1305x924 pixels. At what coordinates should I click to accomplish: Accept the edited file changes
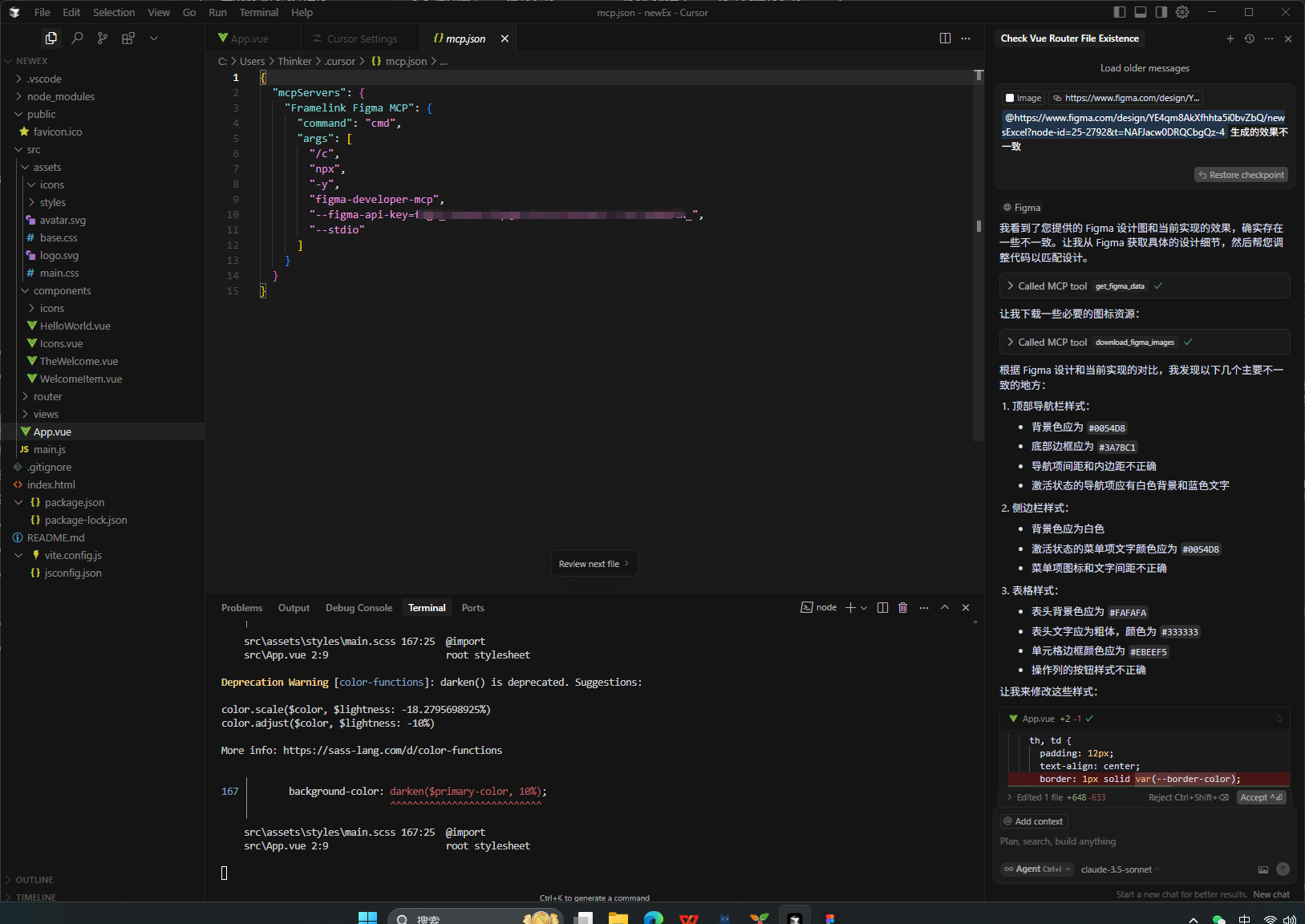(1261, 797)
